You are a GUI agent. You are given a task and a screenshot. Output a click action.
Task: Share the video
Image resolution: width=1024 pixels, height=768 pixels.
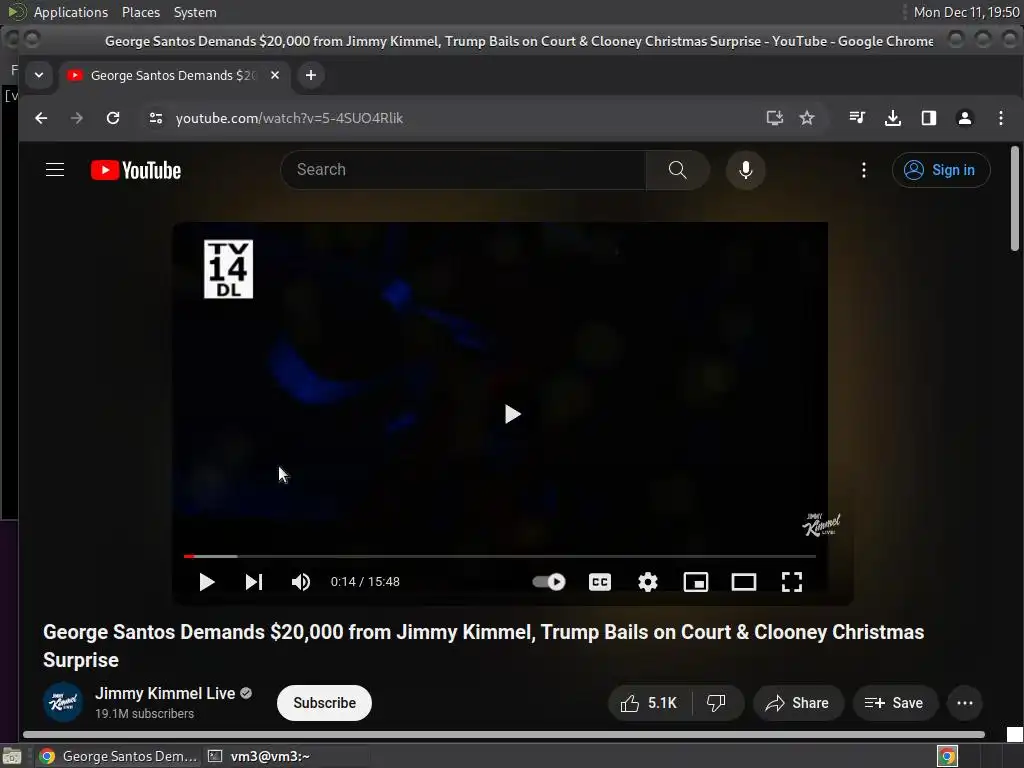[797, 703]
